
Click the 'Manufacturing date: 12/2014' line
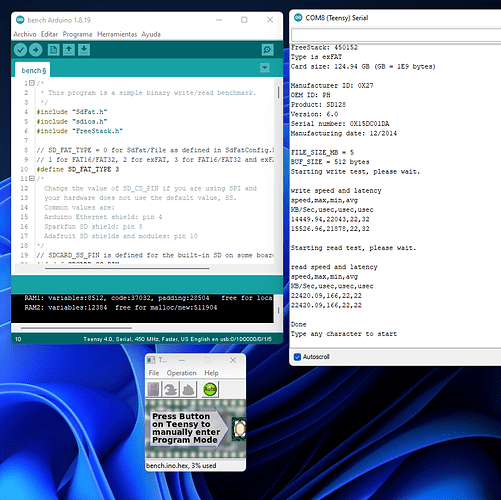tap(344, 133)
